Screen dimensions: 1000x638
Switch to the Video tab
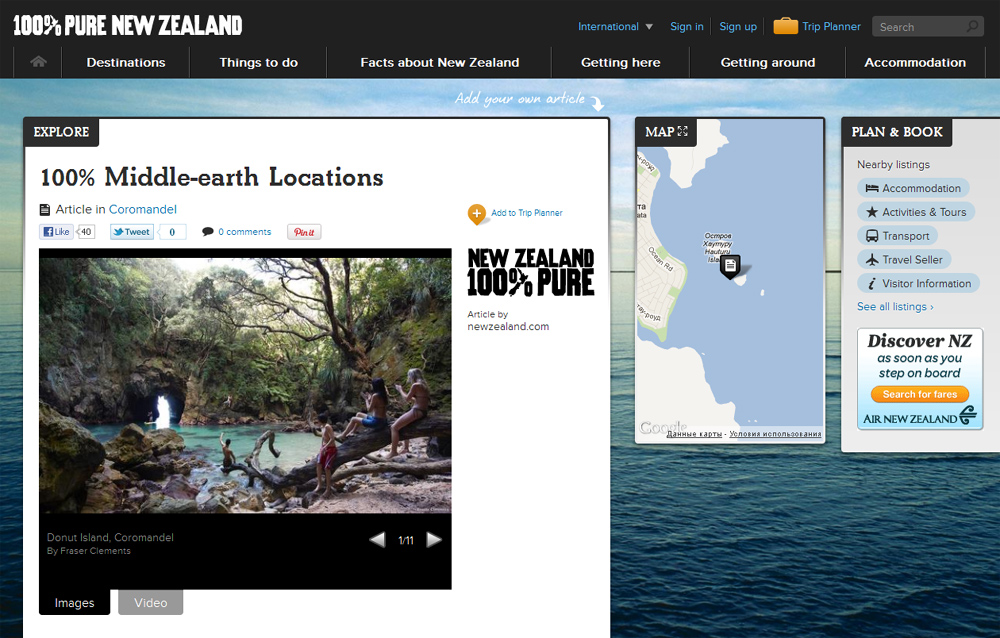coord(151,602)
